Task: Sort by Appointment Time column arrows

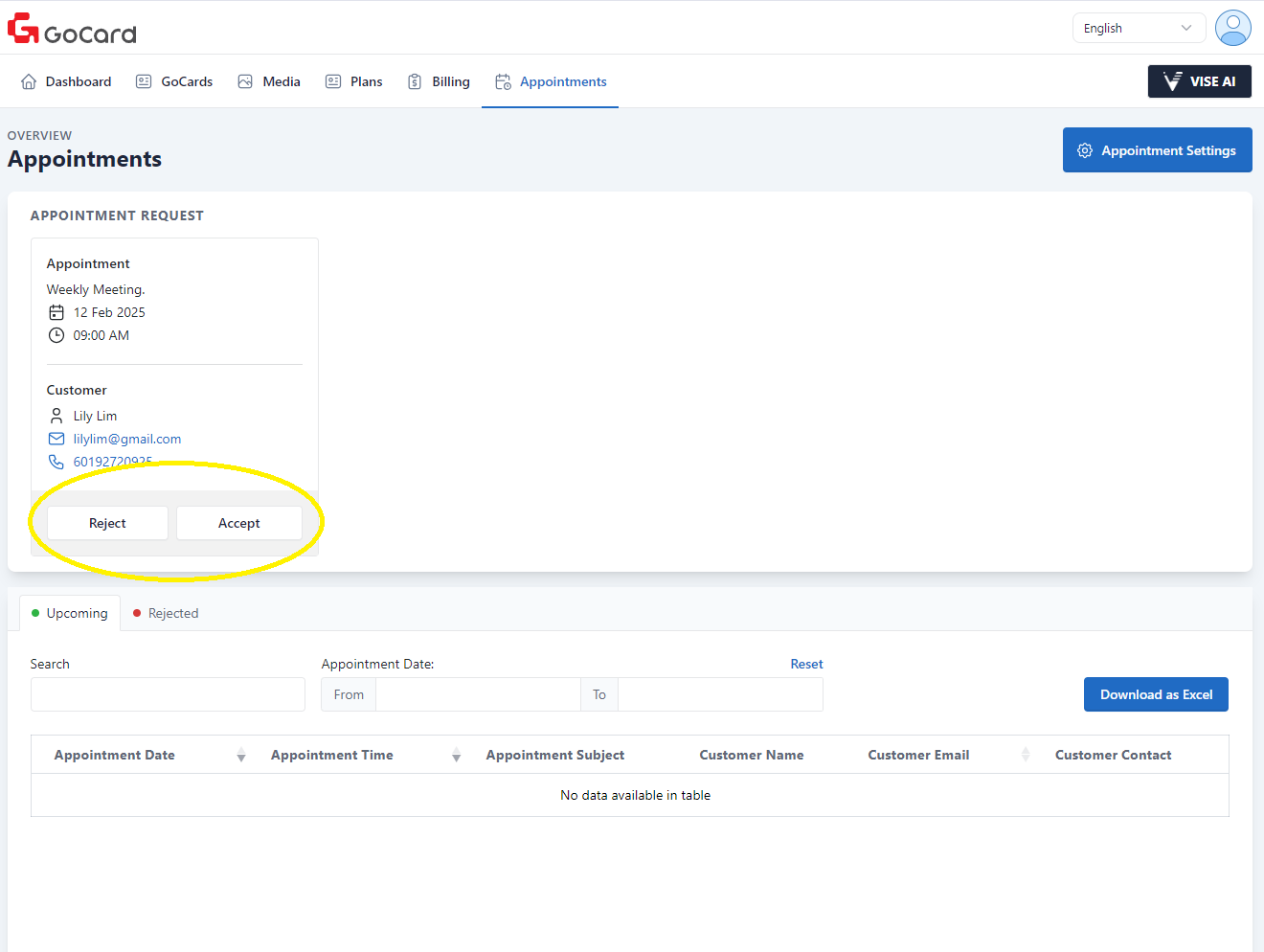Action: coord(457,755)
